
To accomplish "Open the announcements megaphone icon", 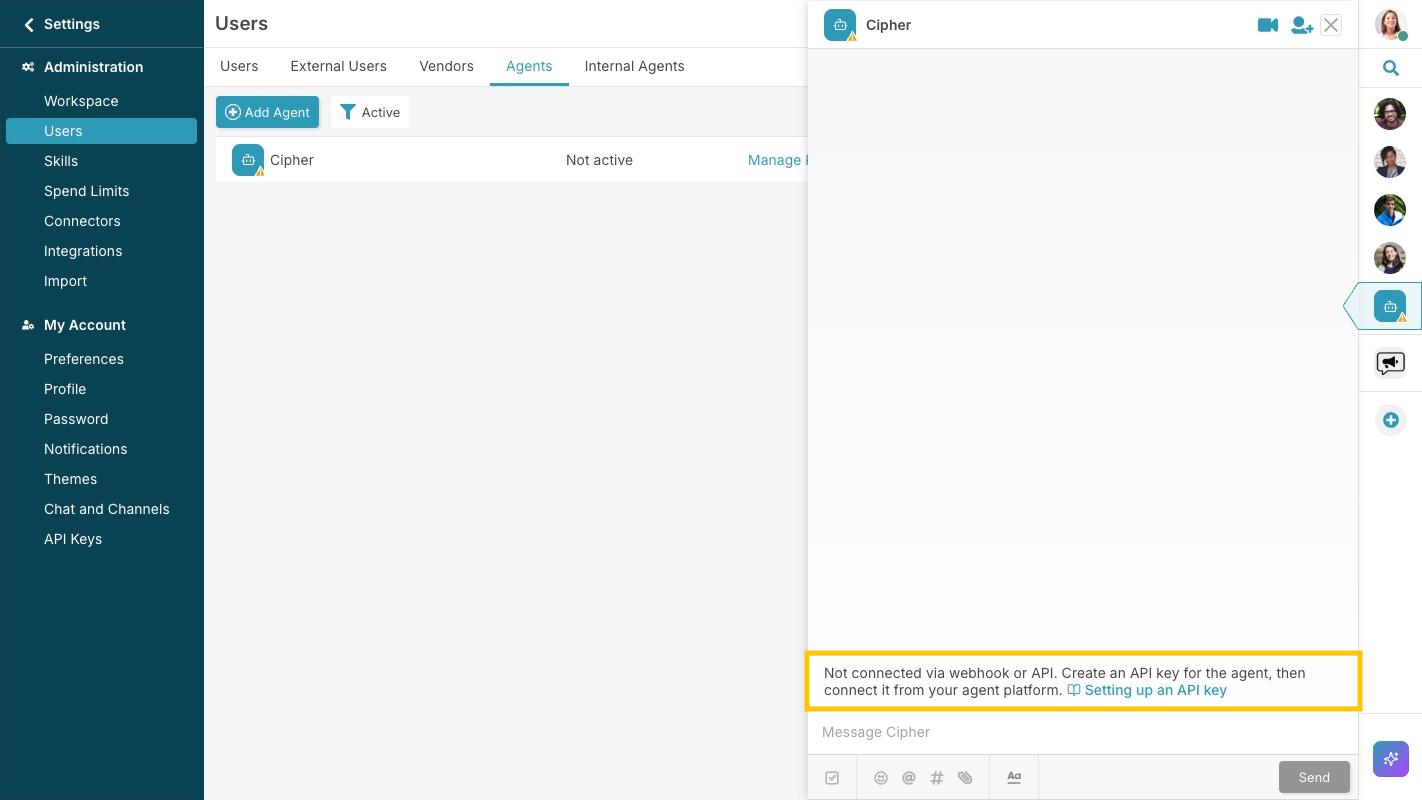I will pyautogui.click(x=1390, y=363).
